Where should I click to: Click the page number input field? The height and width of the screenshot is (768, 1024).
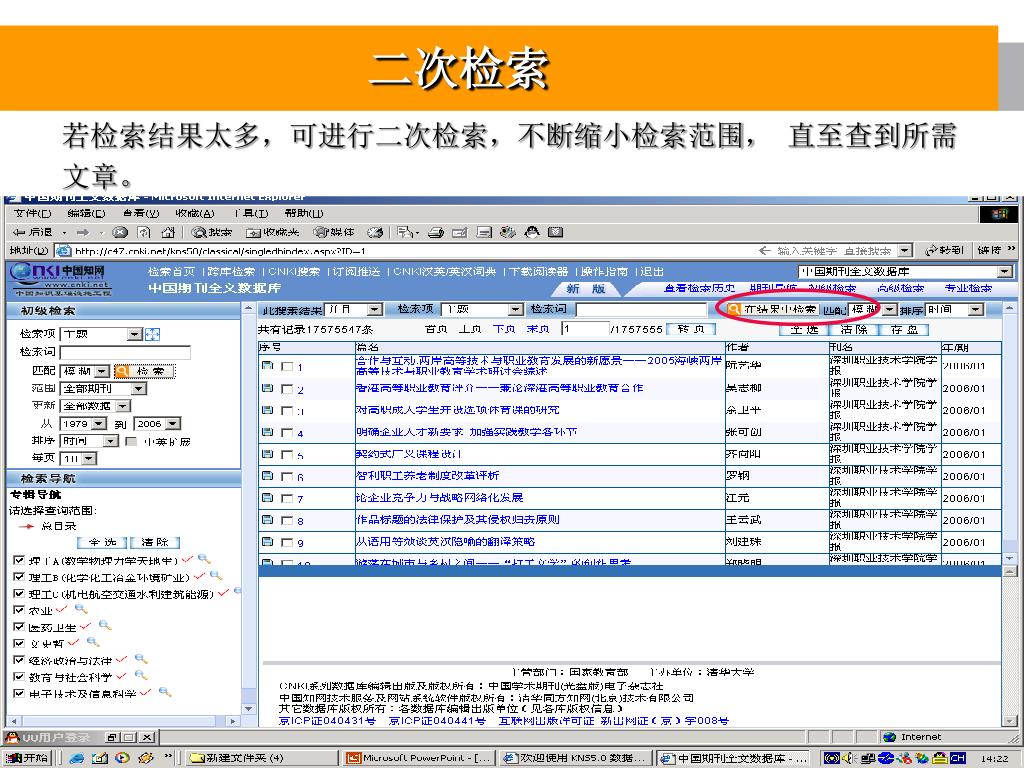tap(585, 329)
